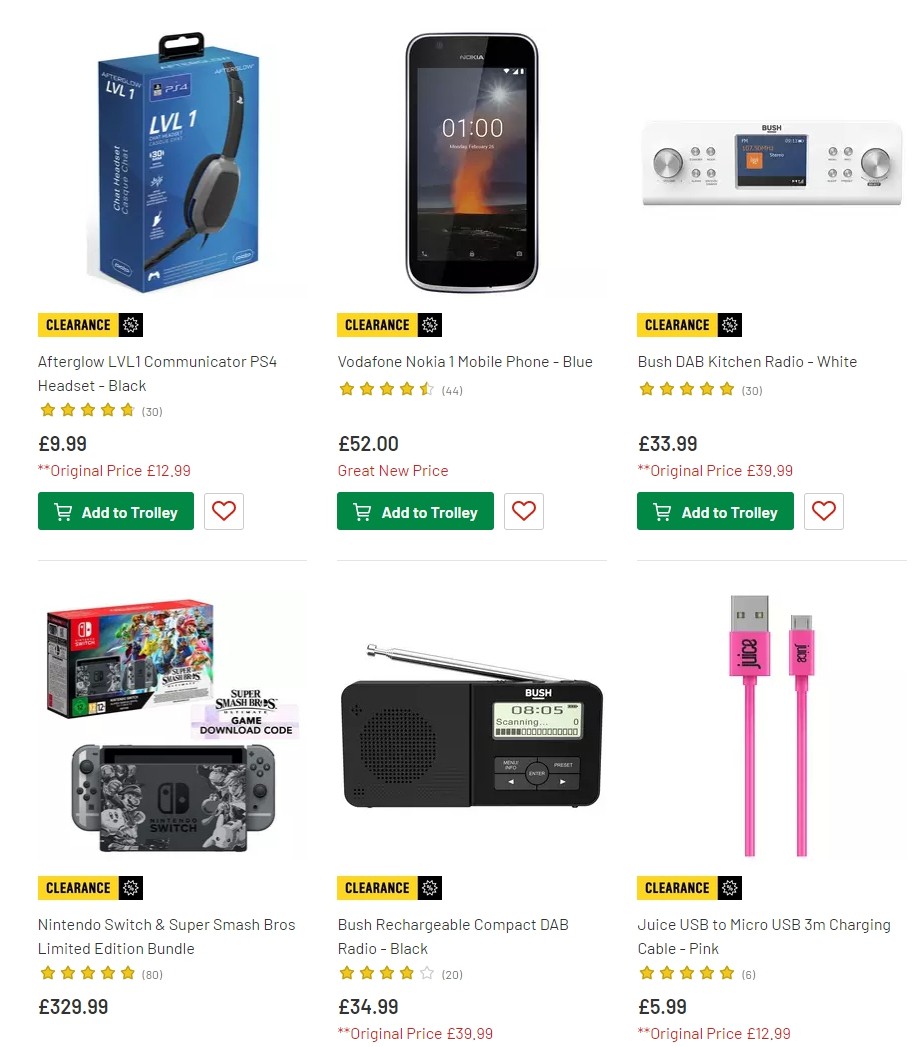Screen dimensions: 916x1047
Task: Click the Clearance badge icon on the Bush Rechargeable Radio
Action: [430, 887]
